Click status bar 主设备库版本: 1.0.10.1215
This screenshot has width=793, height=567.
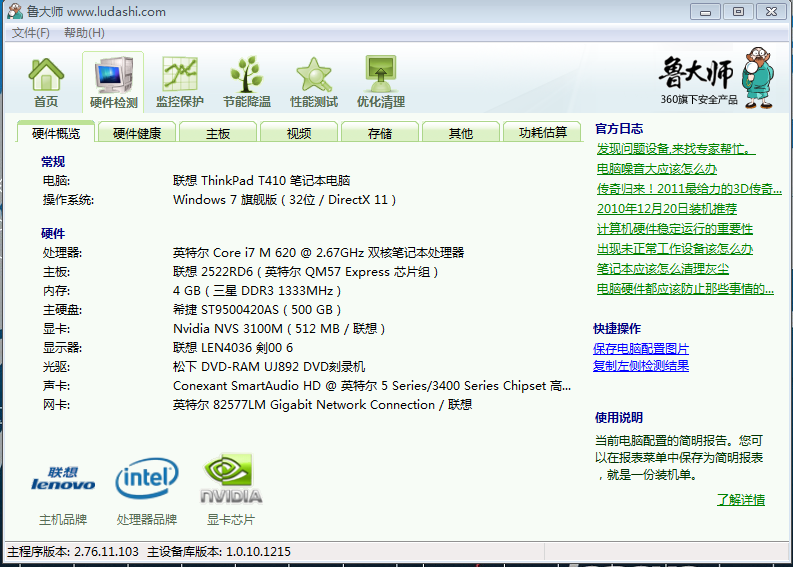pyautogui.click(x=219, y=551)
